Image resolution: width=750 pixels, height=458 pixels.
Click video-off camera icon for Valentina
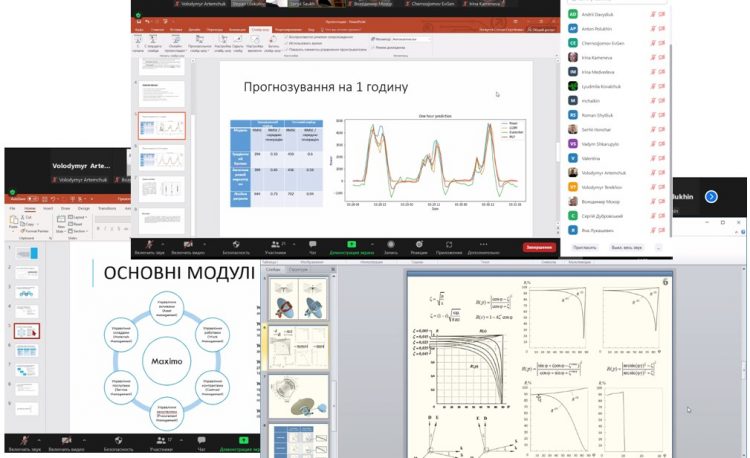[662, 158]
